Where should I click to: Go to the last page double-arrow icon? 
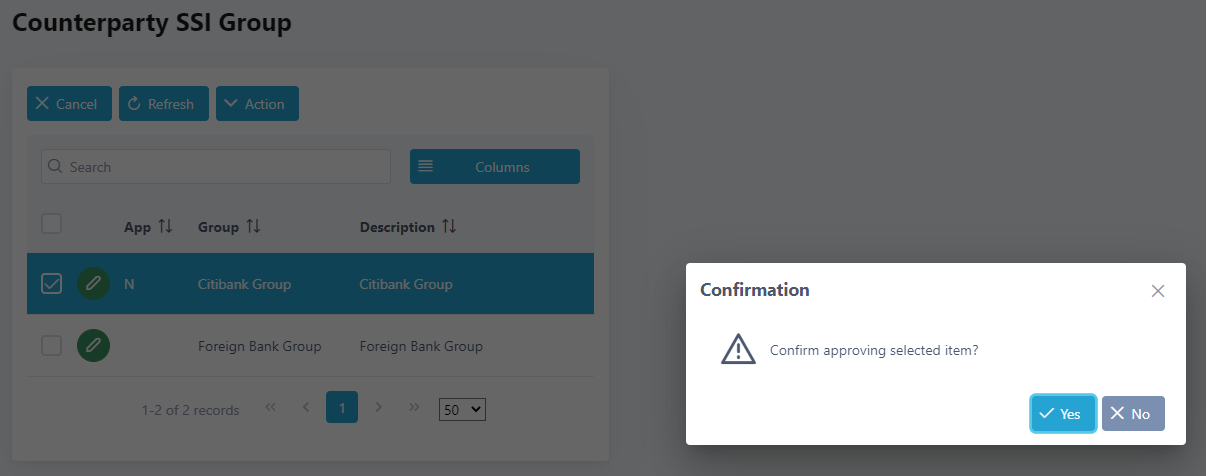click(414, 408)
